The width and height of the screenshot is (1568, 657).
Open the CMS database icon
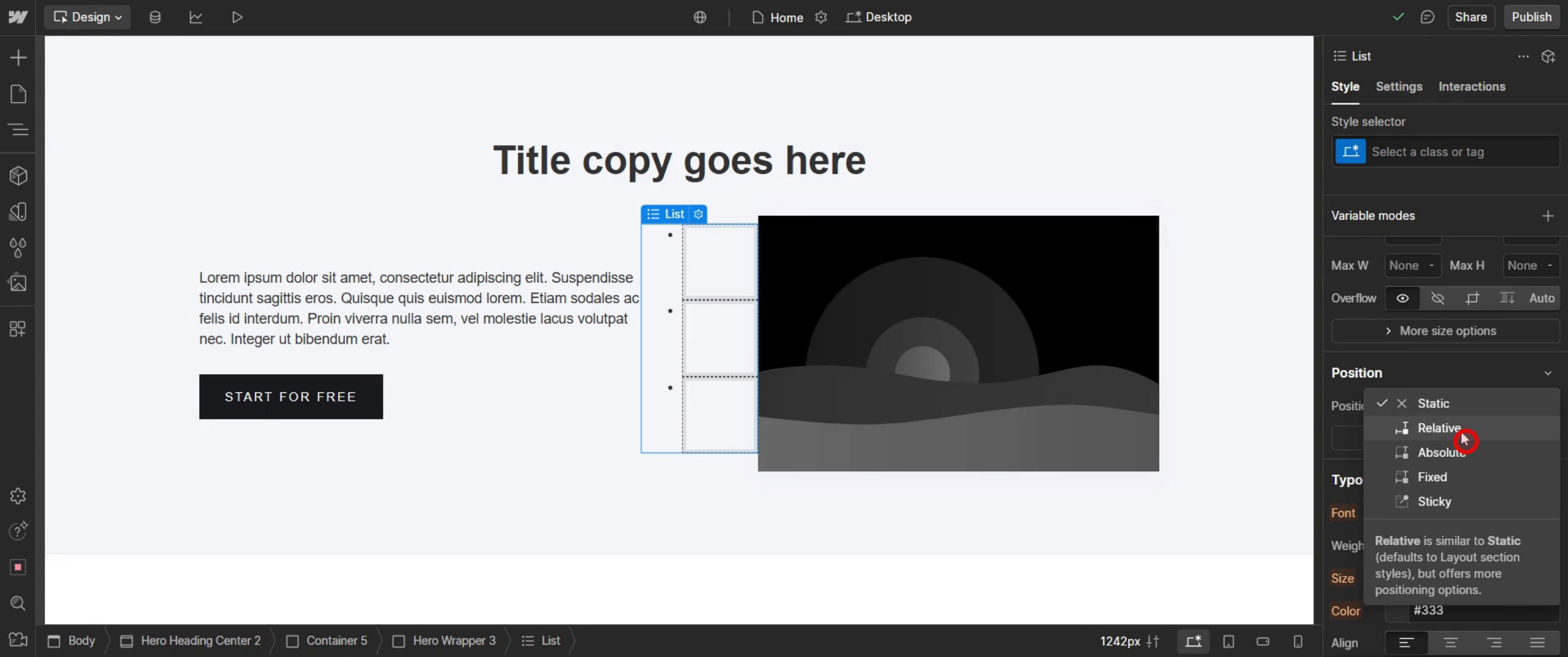coord(155,17)
